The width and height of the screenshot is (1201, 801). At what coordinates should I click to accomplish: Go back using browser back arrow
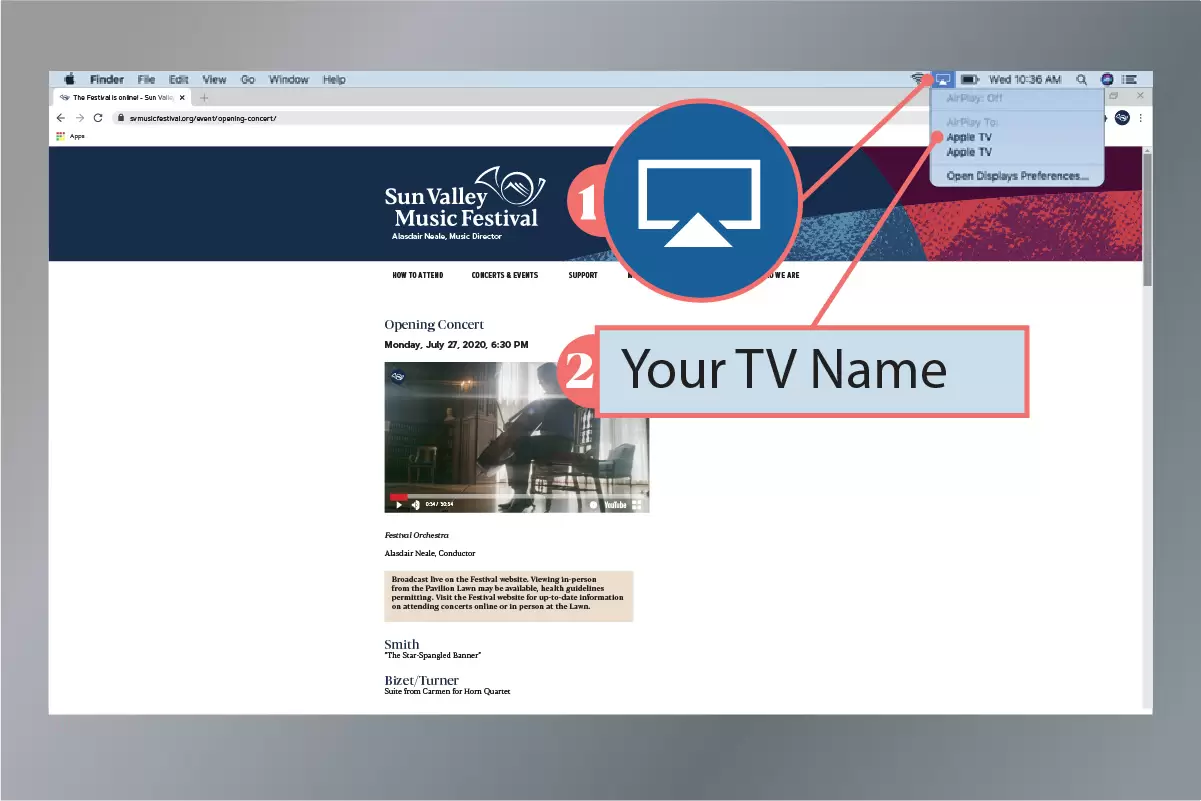click(61, 118)
